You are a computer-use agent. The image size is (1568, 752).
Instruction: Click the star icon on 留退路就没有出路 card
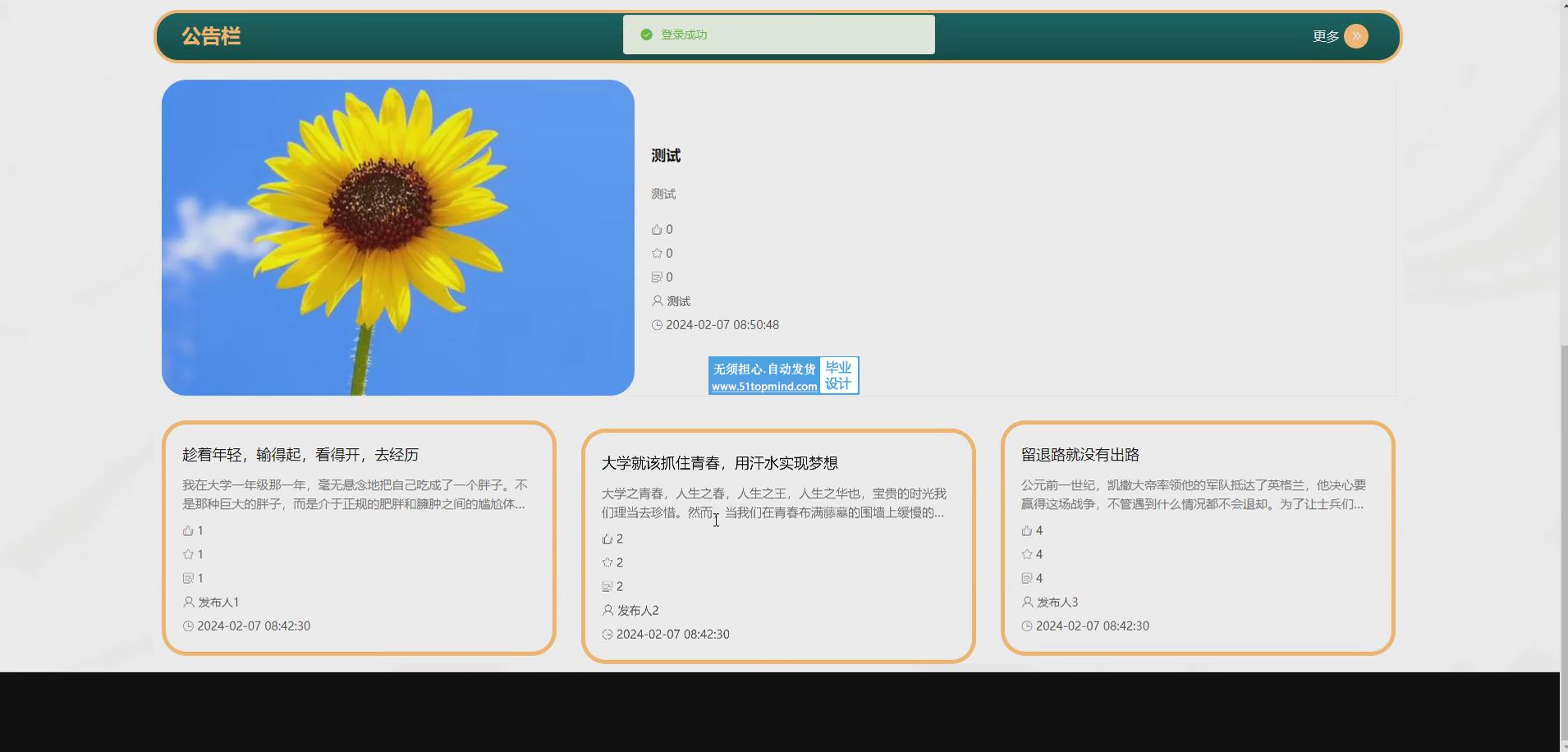pyautogui.click(x=1027, y=555)
